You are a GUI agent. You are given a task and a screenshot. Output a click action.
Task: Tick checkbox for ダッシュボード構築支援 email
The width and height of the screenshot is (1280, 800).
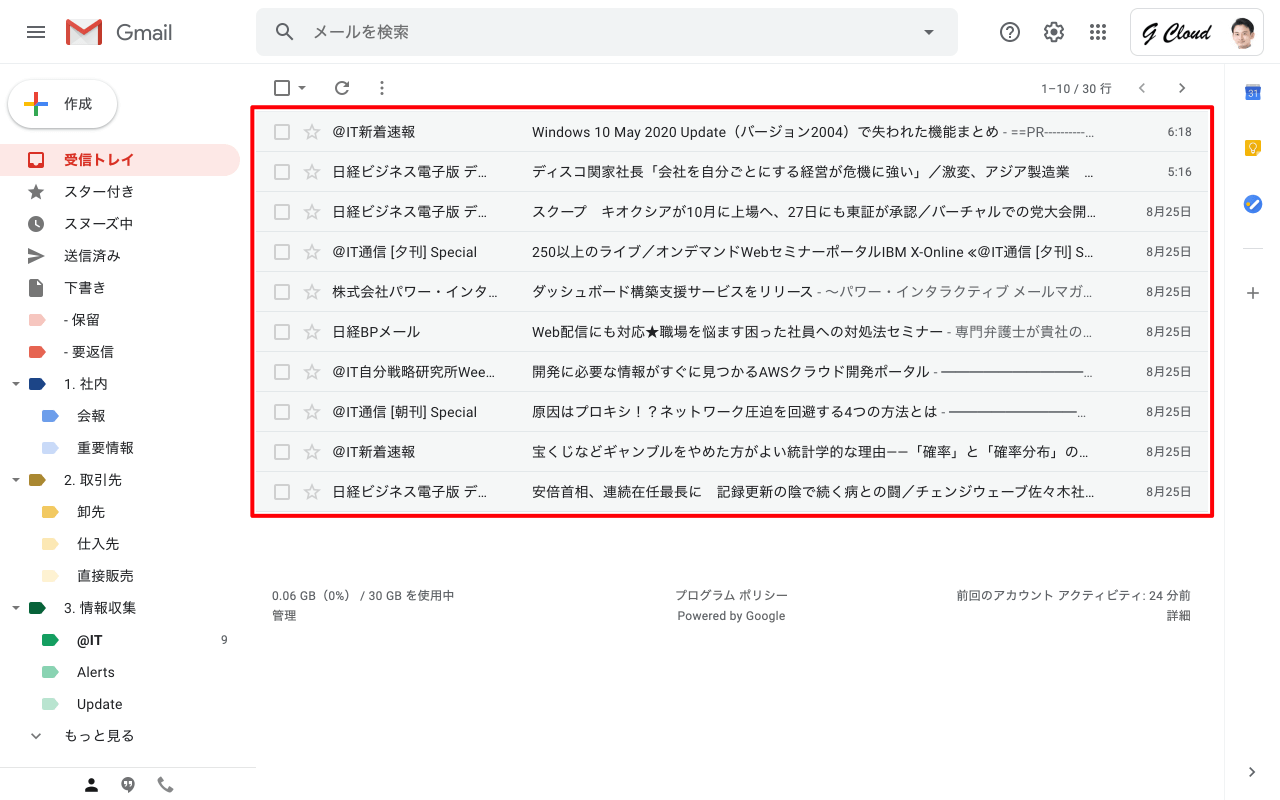[x=282, y=292]
